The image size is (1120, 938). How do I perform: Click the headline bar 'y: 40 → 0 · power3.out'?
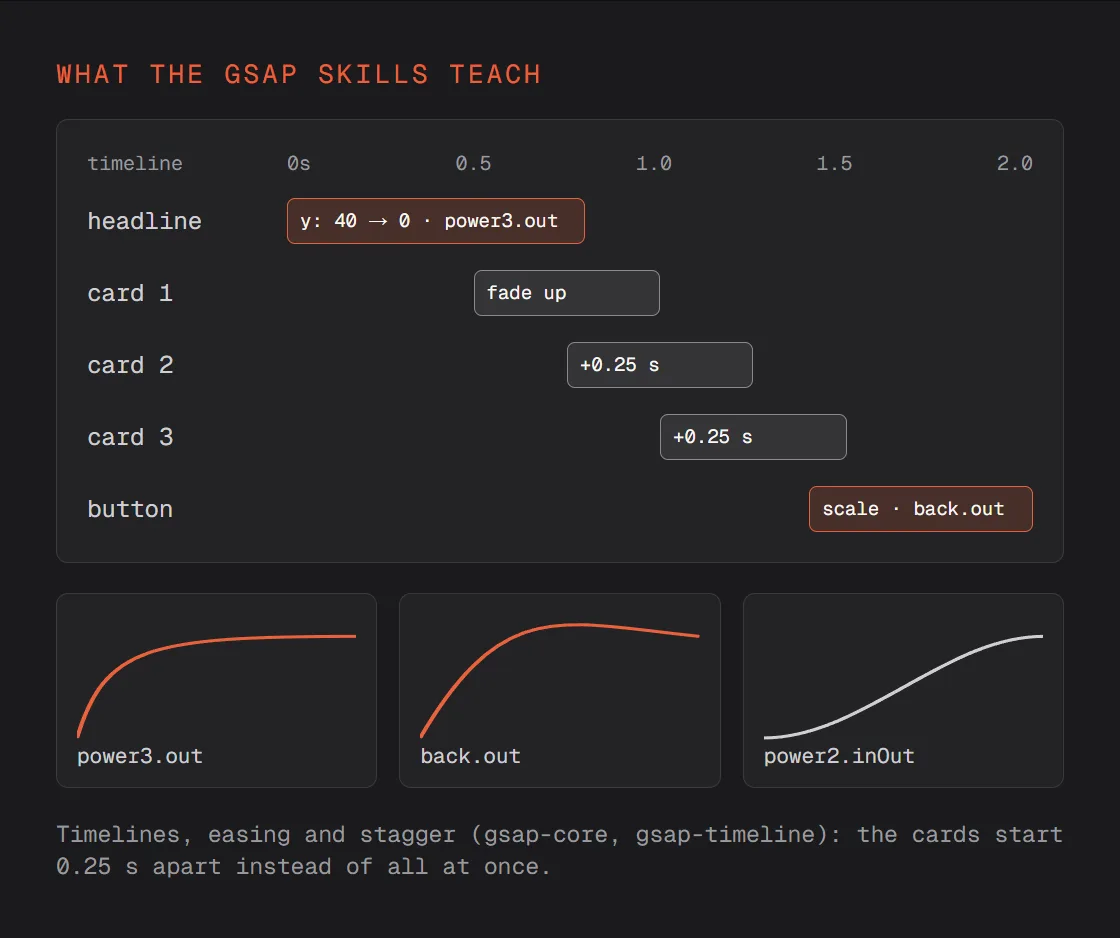click(x=436, y=221)
